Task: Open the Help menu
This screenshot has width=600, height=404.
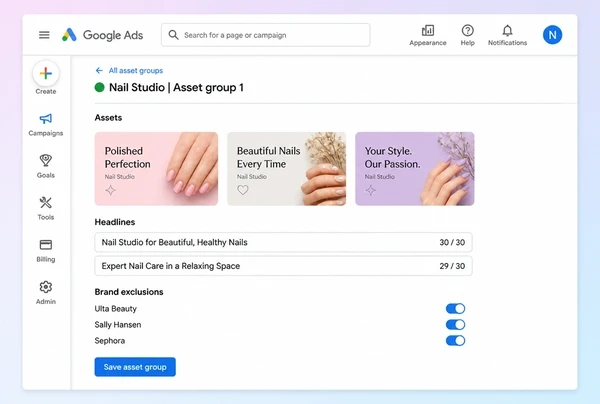Action: [468, 35]
